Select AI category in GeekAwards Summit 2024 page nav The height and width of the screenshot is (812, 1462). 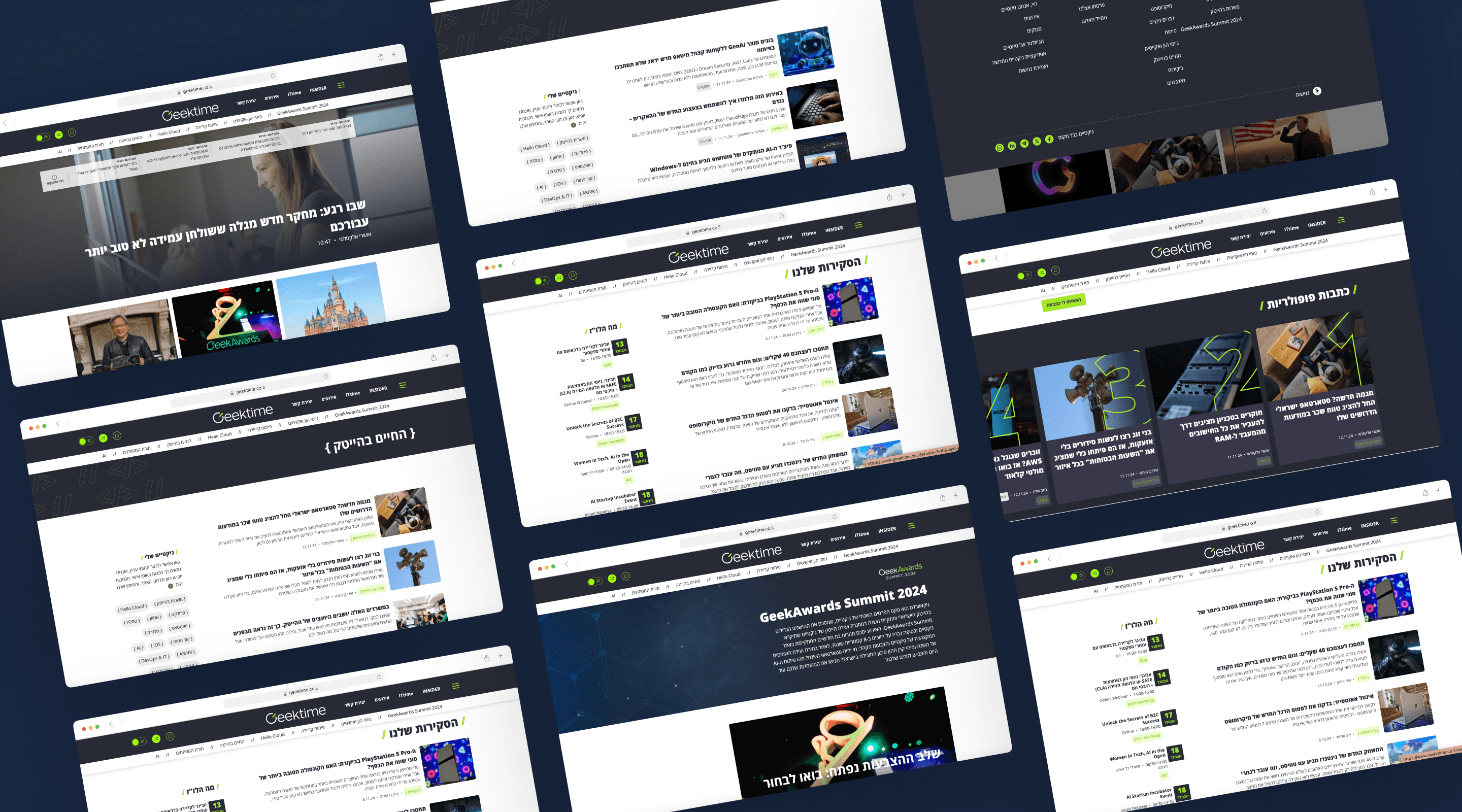pos(613,596)
